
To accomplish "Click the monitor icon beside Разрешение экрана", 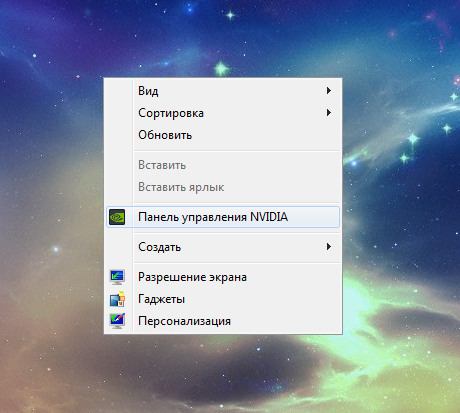I will [117, 277].
